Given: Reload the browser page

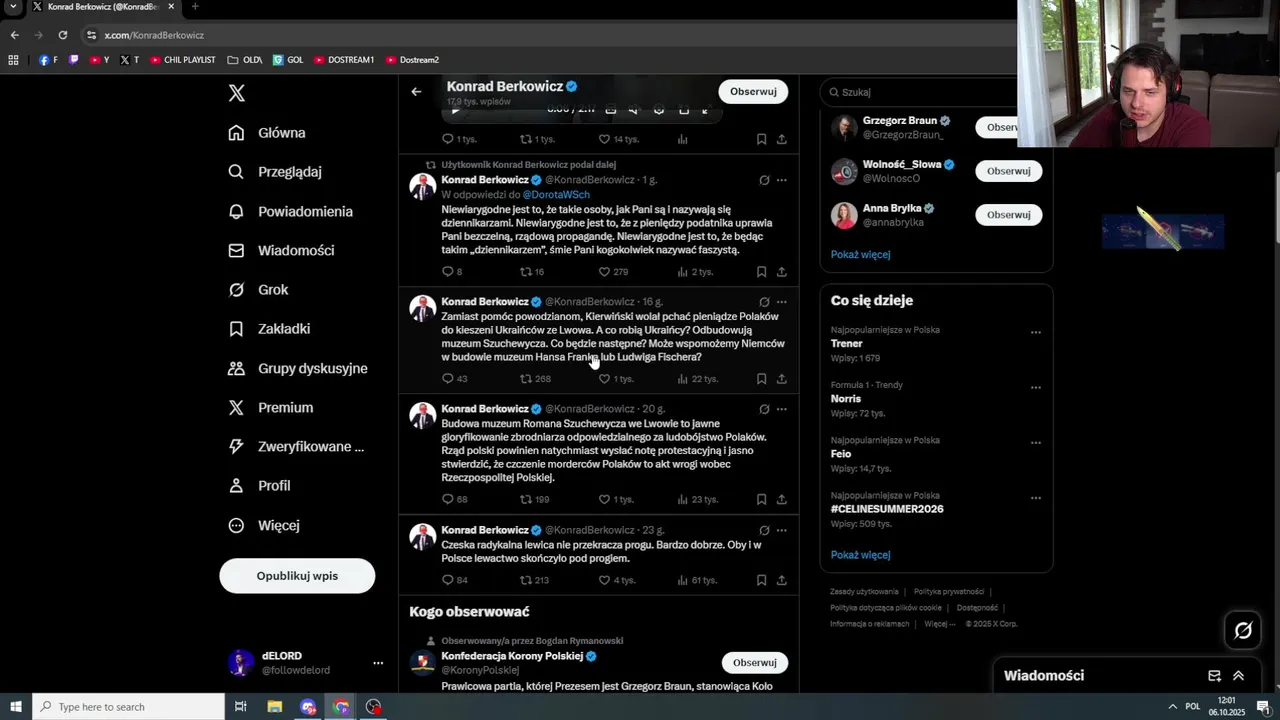Looking at the screenshot, I should pyautogui.click(x=62, y=35).
